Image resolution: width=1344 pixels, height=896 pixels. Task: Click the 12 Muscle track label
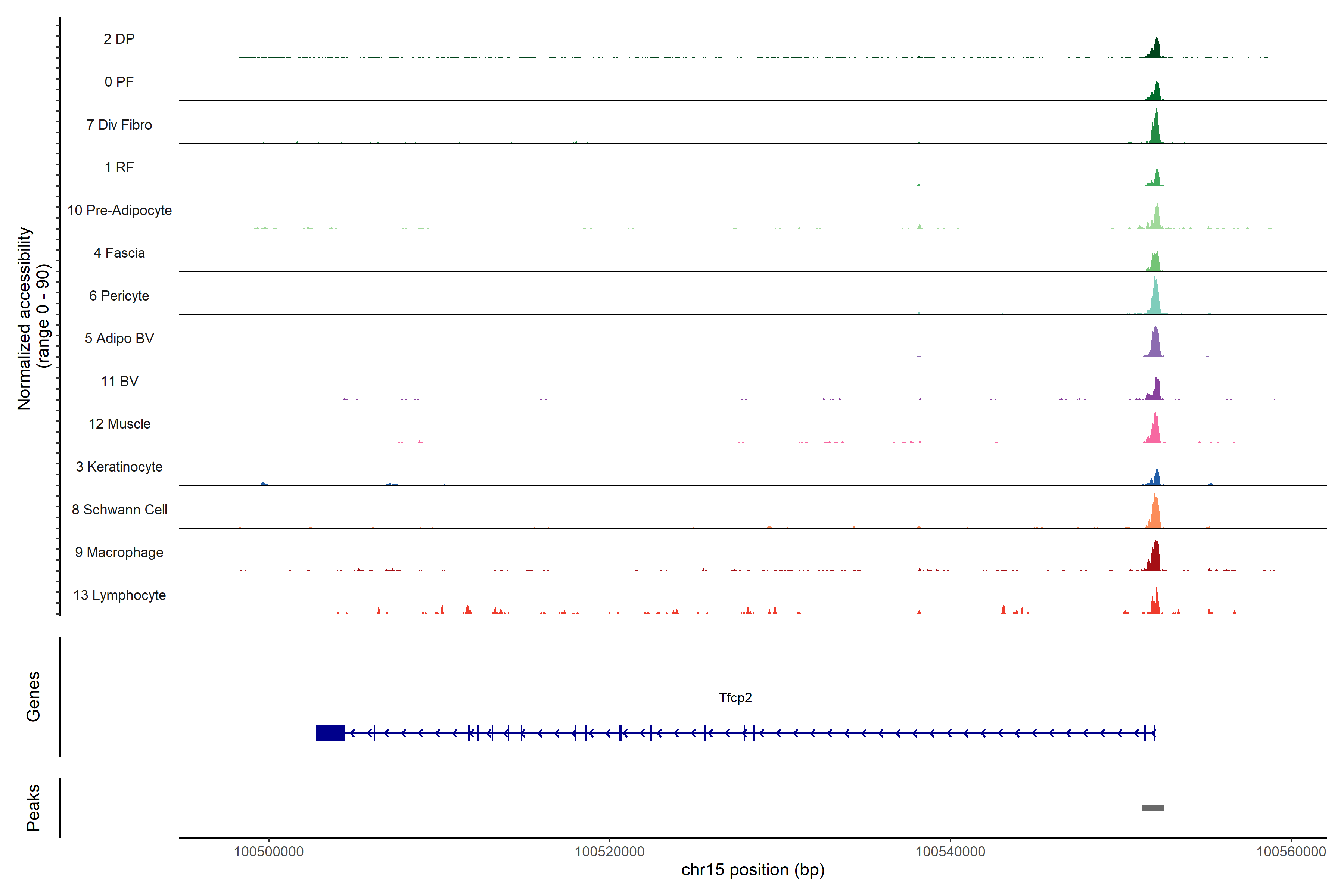119,424
